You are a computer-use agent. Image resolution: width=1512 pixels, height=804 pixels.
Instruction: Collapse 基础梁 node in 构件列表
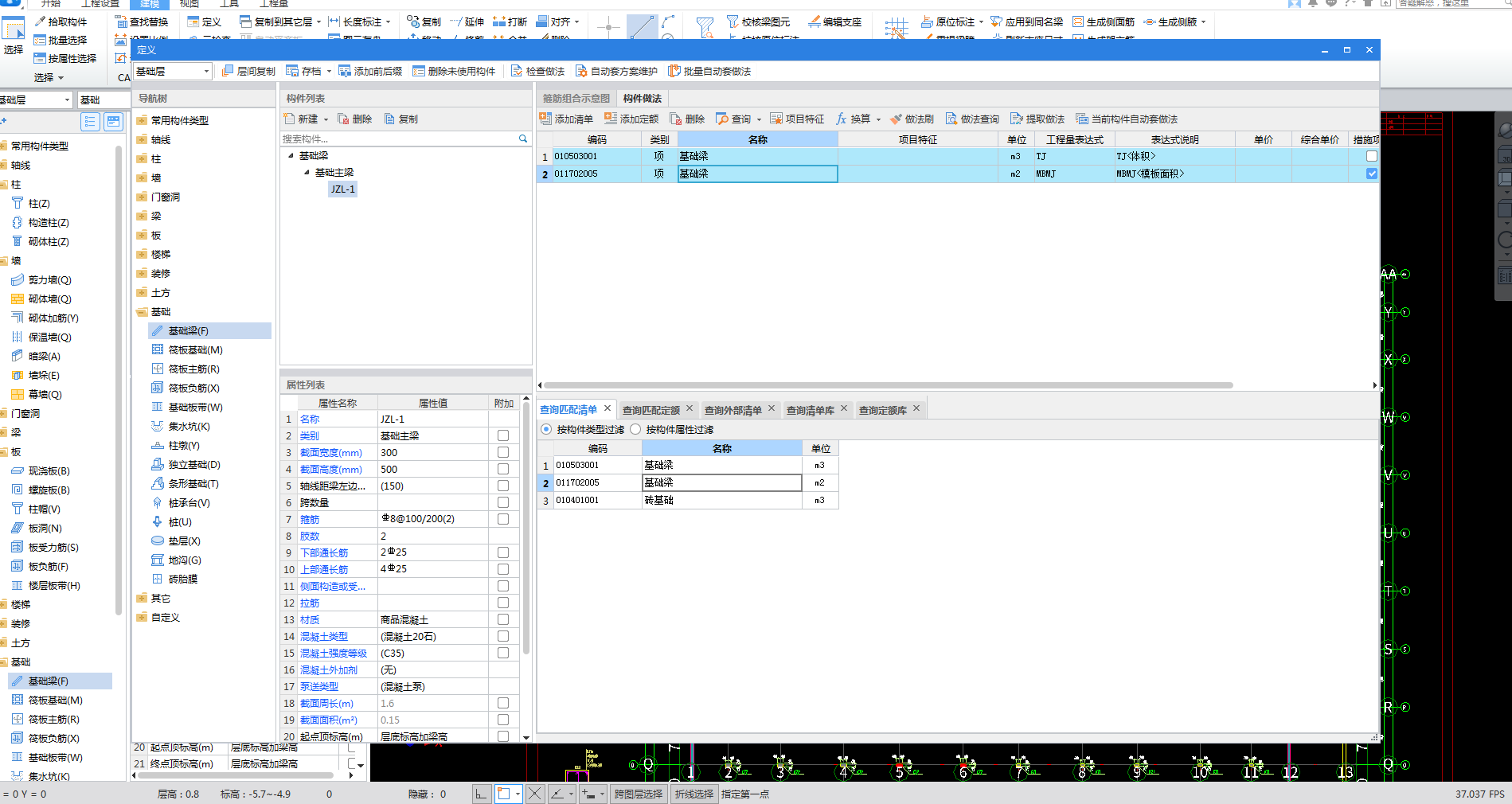point(291,155)
